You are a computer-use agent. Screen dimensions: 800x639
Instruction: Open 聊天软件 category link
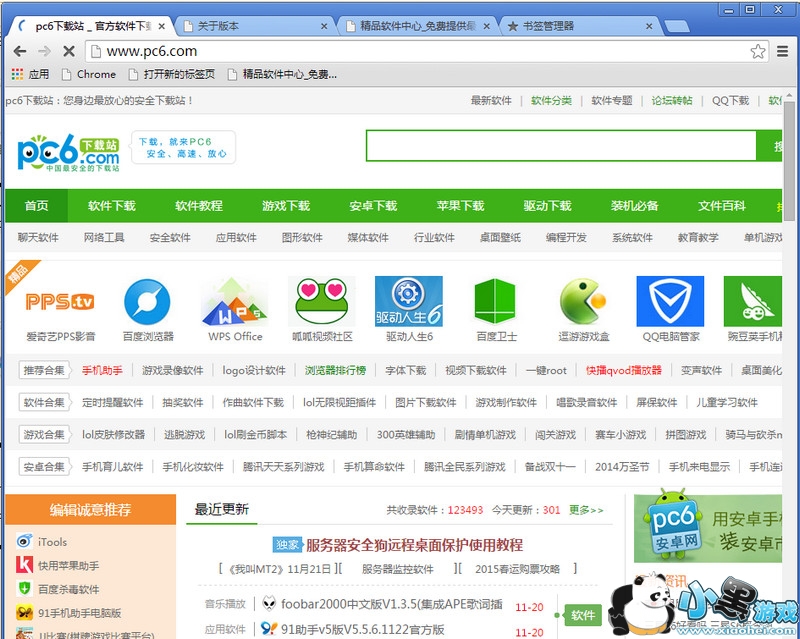click(x=38, y=237)
